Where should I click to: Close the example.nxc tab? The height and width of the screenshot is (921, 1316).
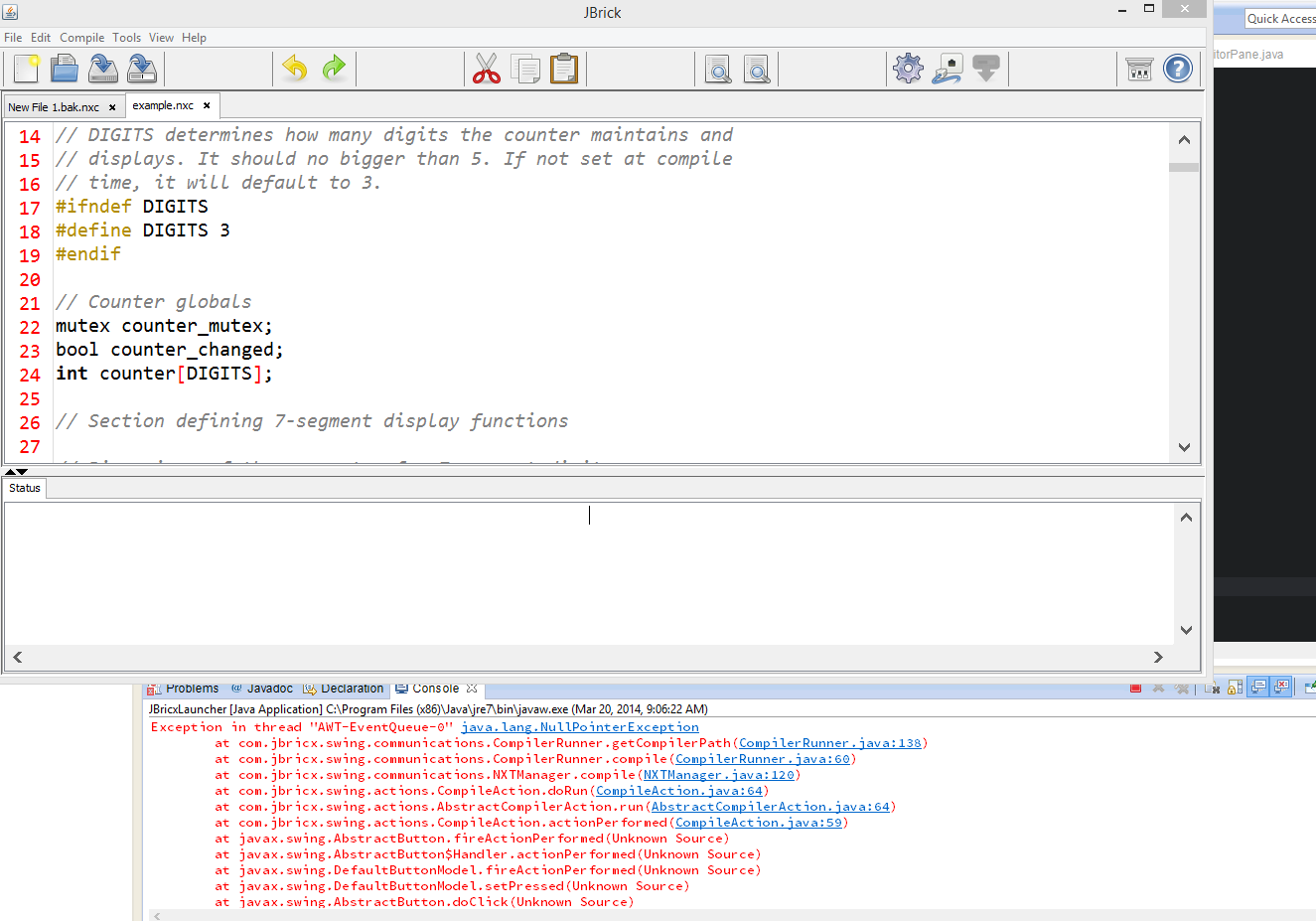(x=207, y=105)
